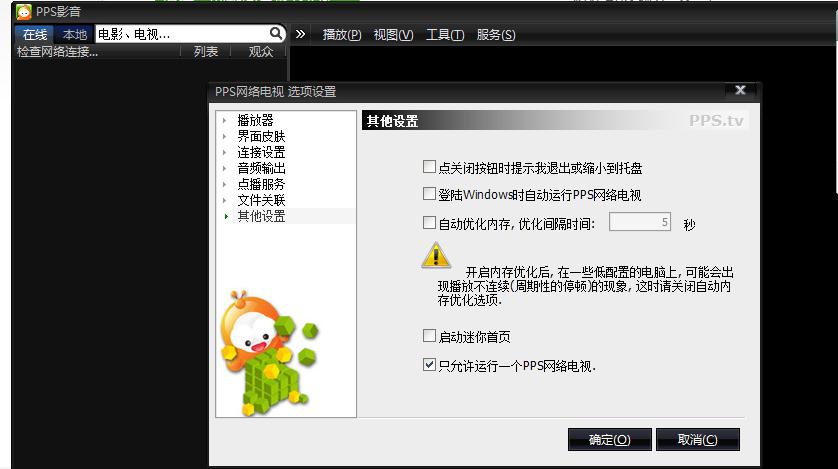Enable 登陆Windows时自动运行PPS网络电视 checkbox

(429, 193)
